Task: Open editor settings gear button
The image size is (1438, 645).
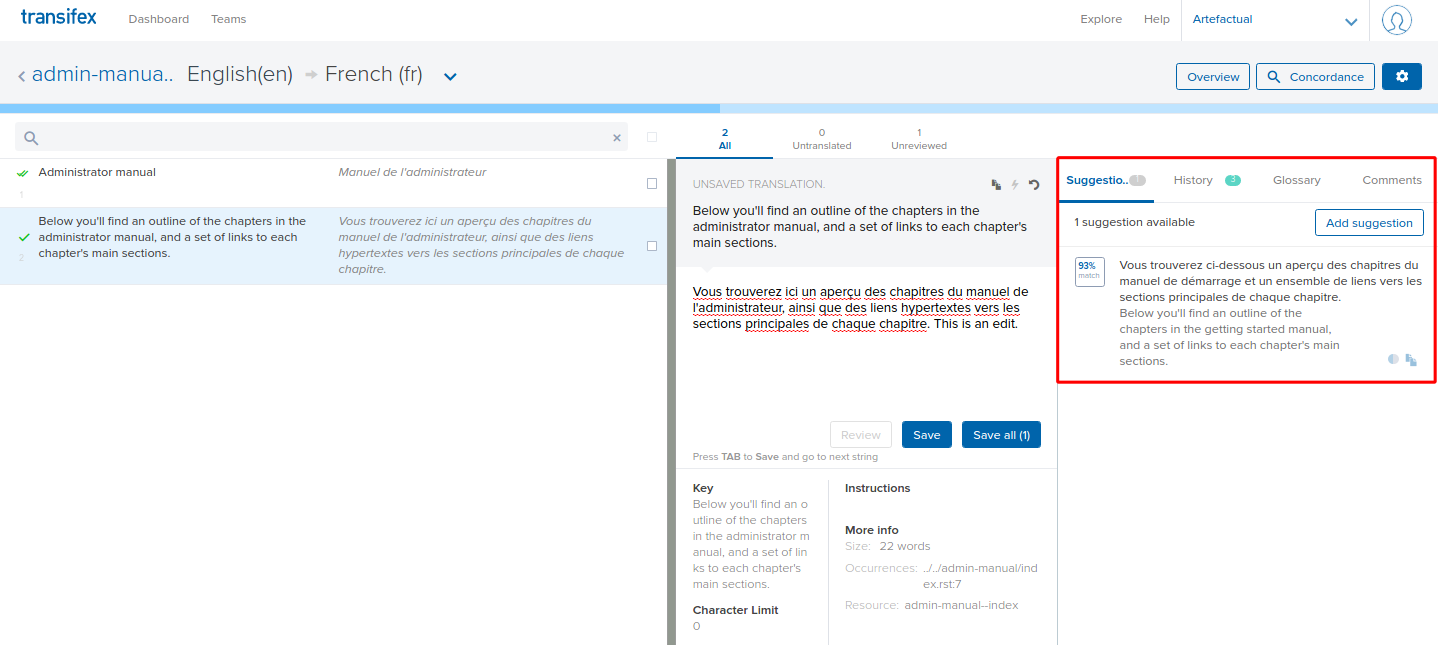Action: click(x=1401, y=77)
